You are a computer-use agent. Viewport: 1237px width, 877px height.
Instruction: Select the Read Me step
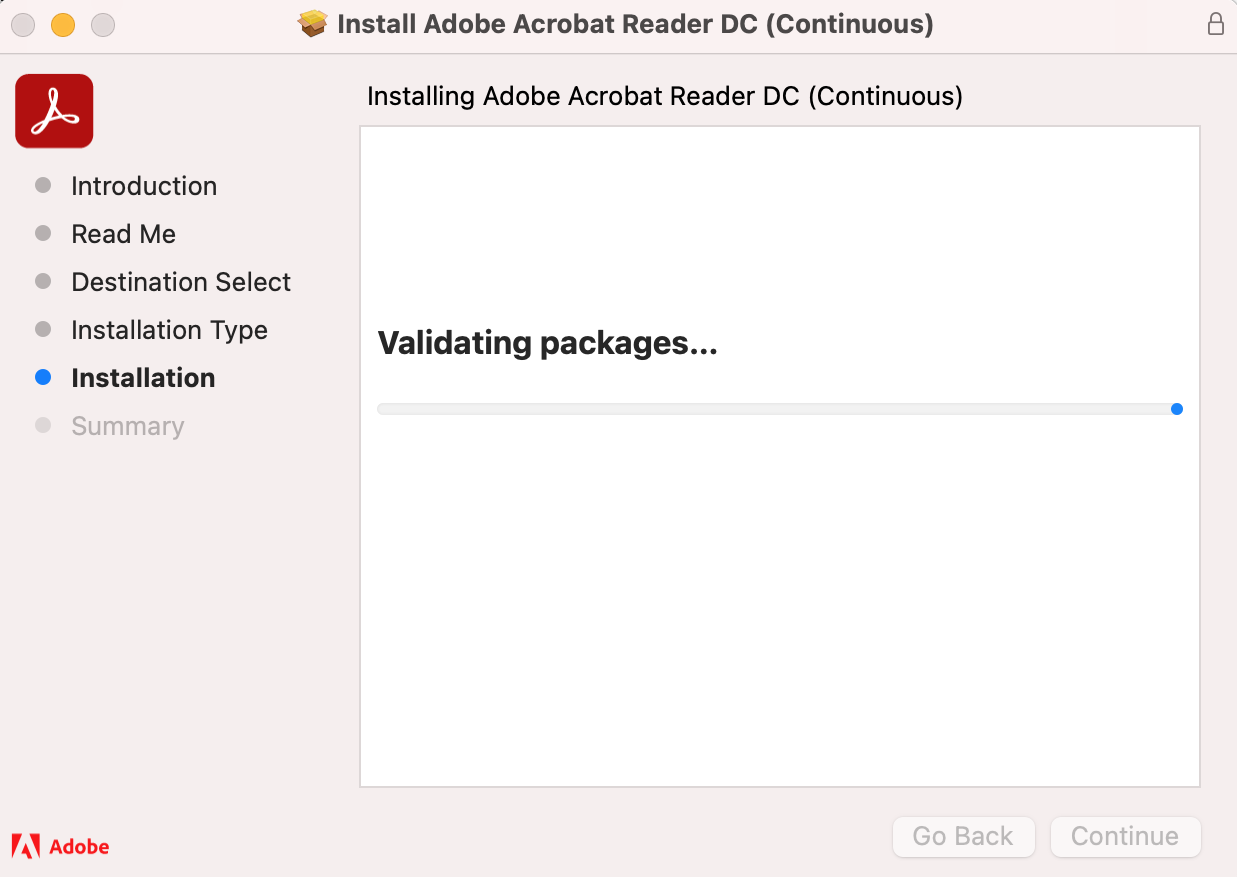(123, 234)
